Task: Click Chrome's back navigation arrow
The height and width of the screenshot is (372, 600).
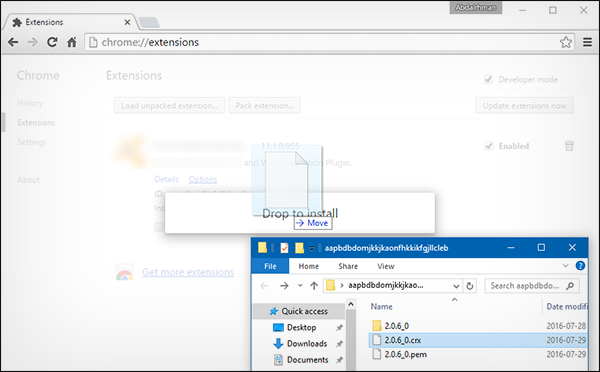Action: (13, 42)
